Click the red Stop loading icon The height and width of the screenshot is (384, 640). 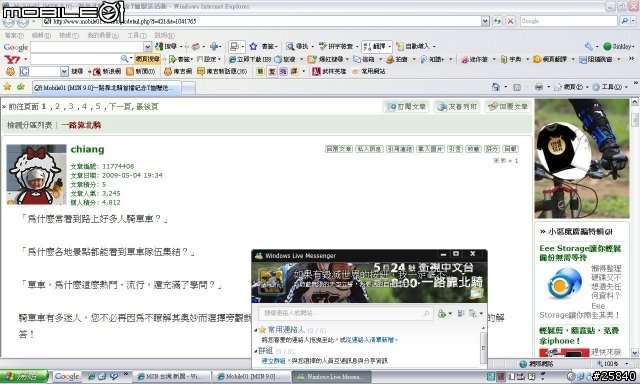pos(510,21)
